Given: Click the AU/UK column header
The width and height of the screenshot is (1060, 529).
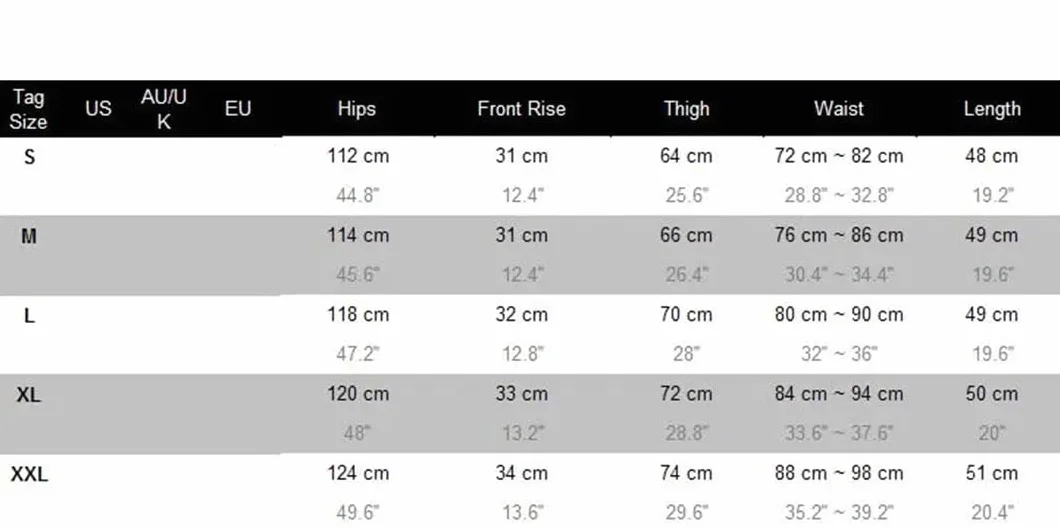Looking at the screenshot, I should tap(164, 109).
